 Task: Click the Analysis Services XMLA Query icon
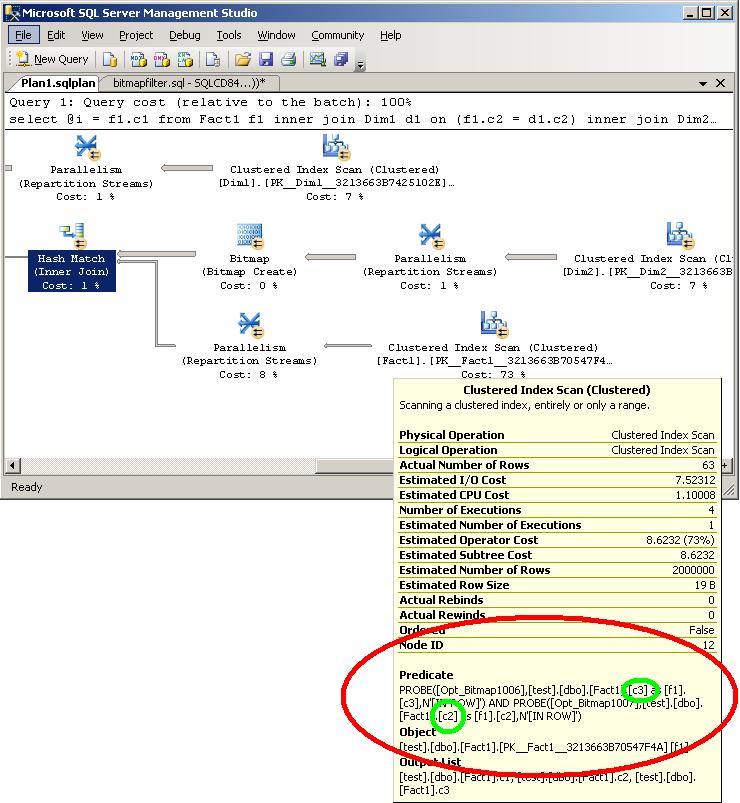pyautogui.click(x=185, y=59)
